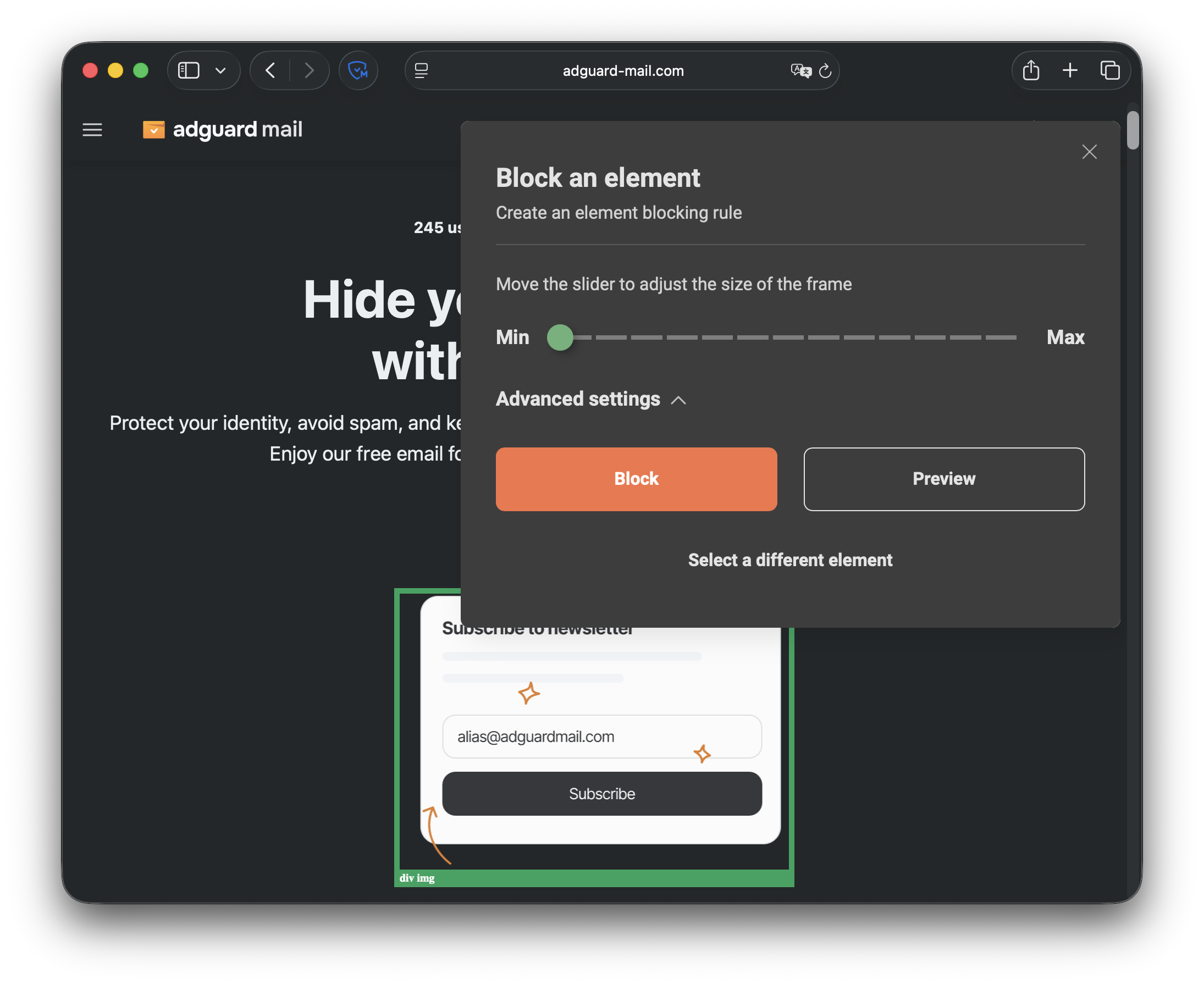Click the green frame size slider handle
The image size is (1204, 985).
(x=560, y=337)
